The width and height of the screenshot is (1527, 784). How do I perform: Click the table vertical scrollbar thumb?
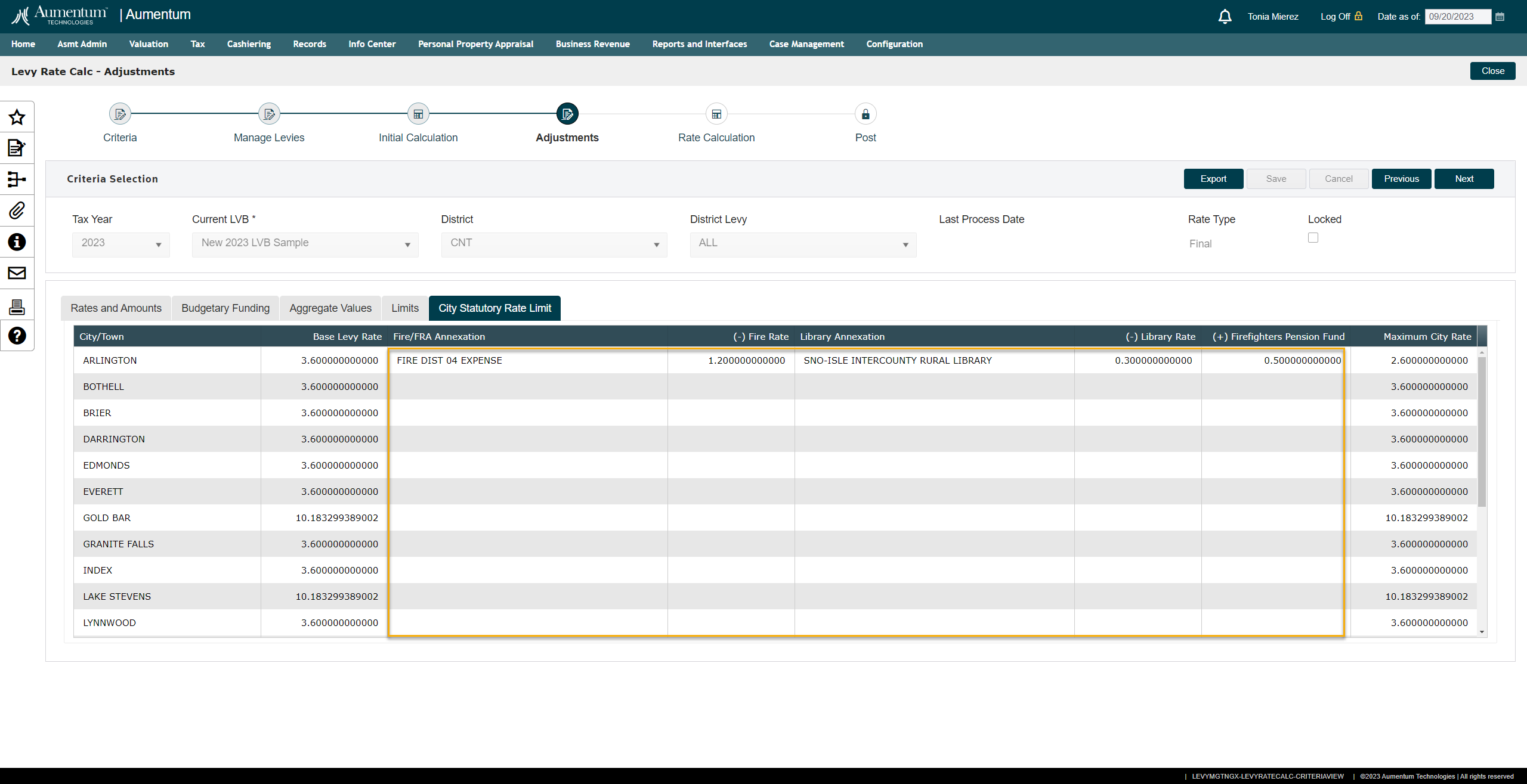coord(1482,431)
